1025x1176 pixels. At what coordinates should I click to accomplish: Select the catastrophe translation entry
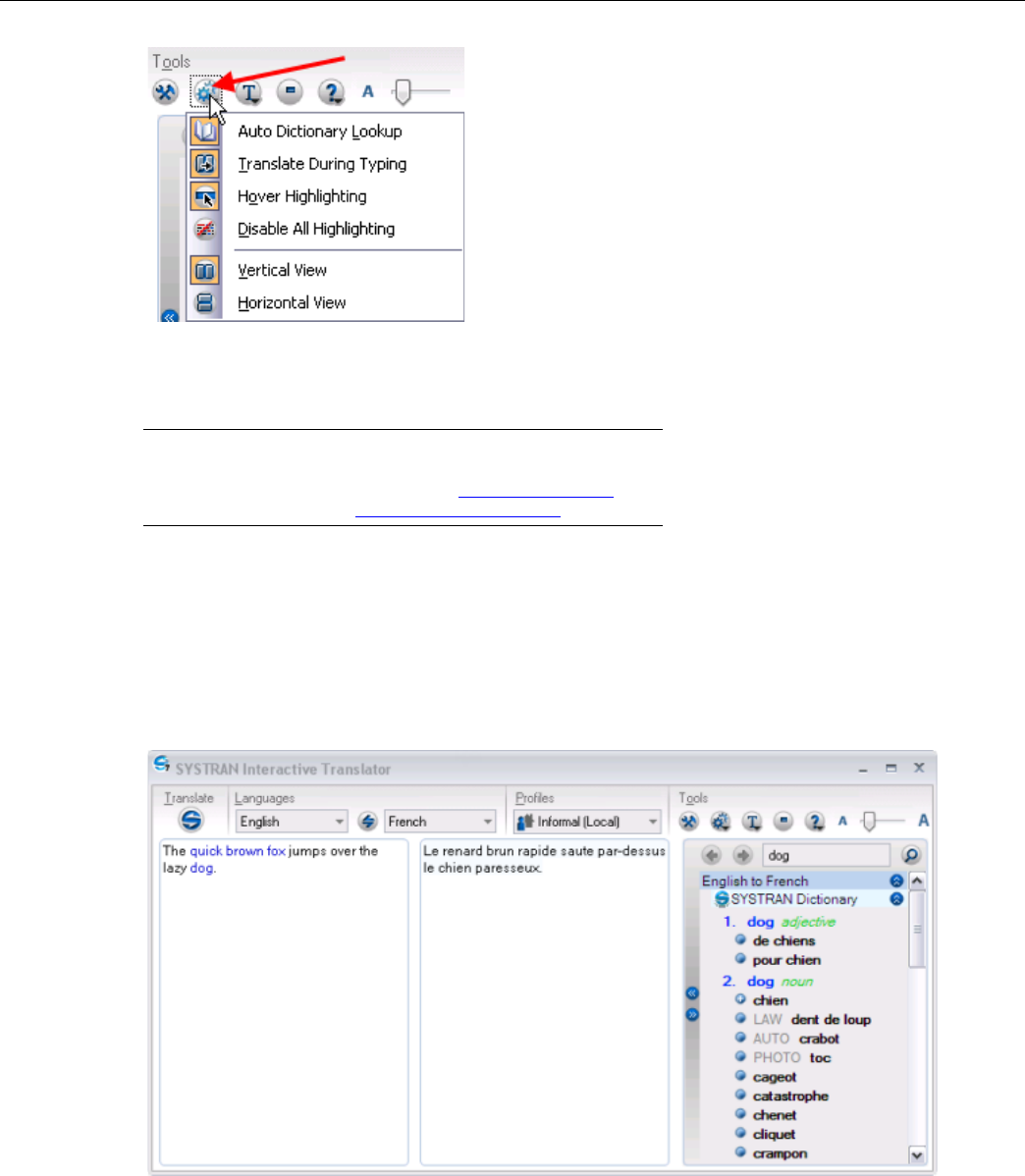click(x=791, y=1096)
